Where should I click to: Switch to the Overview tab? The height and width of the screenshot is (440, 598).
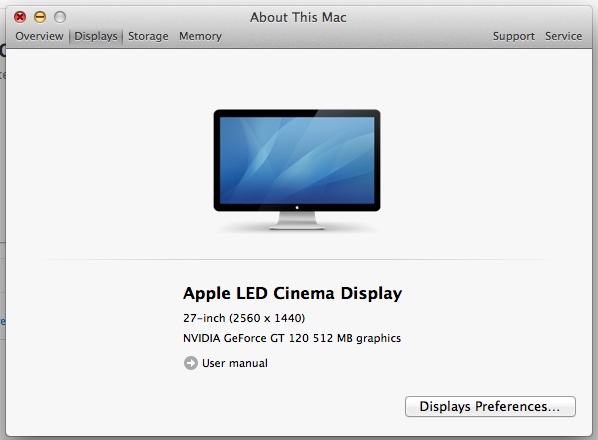39,36
